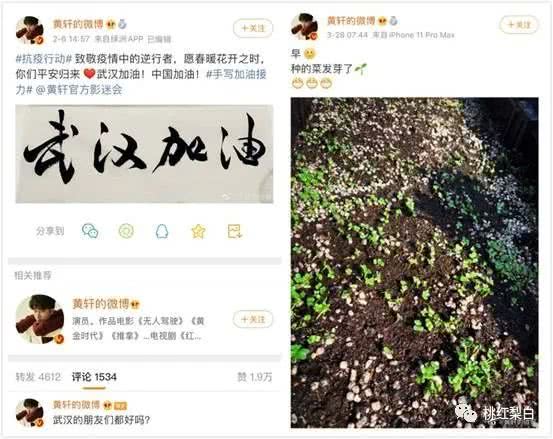Follow via 关注 button on right post
553x439 pixels.
(x=519, y=25)
